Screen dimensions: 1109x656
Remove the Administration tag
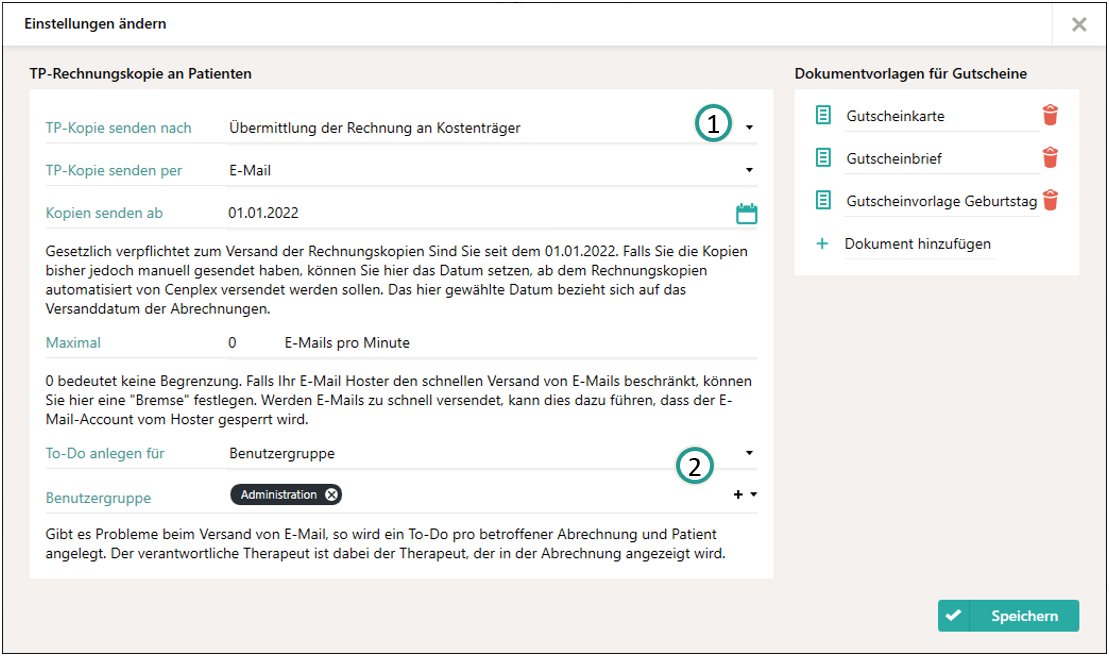click(331, 495)
